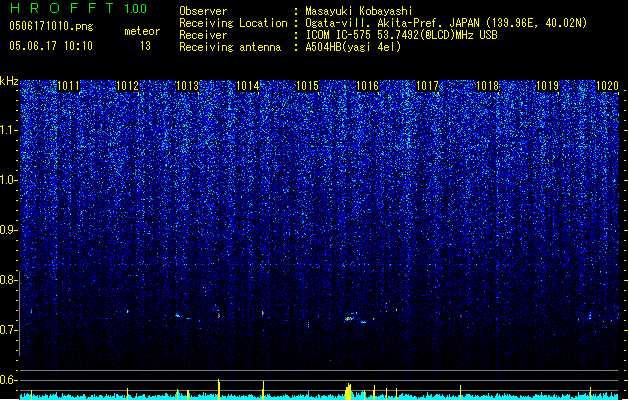Click the kHz axis unit label

(x=9, y=81)
